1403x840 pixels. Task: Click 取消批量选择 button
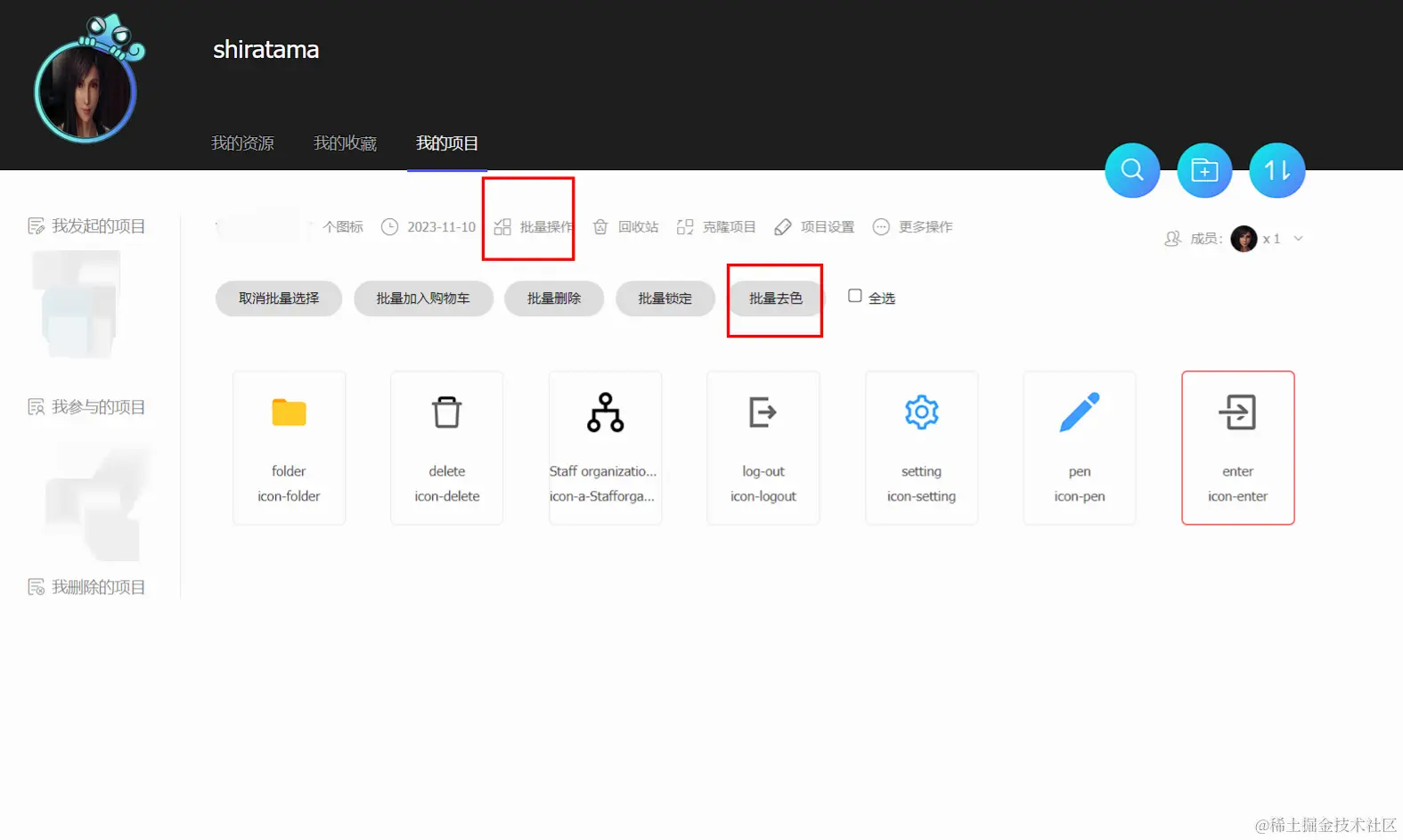point(279,298)
